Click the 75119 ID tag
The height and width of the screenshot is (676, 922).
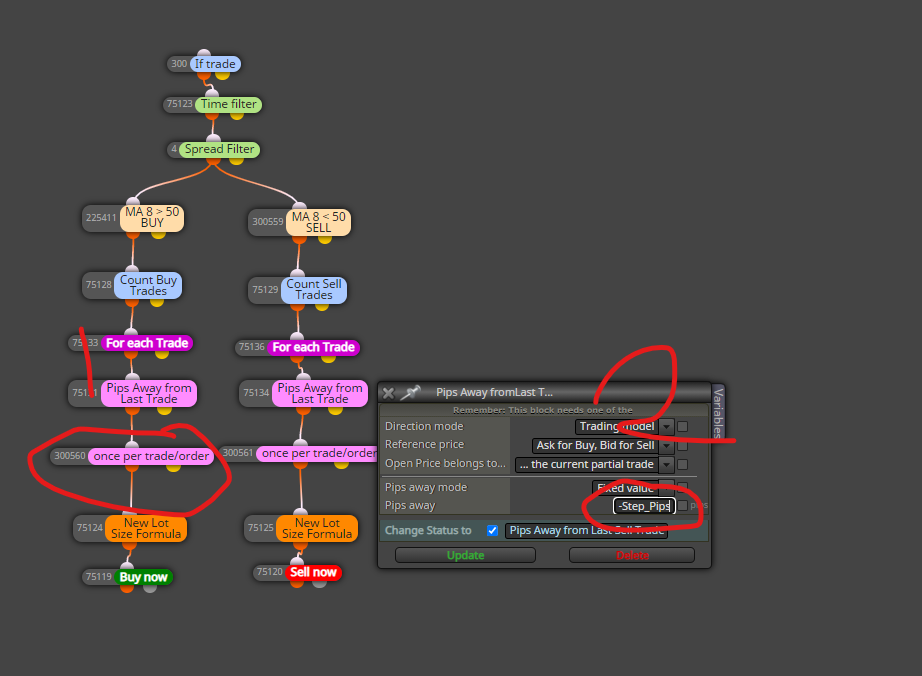99,577
